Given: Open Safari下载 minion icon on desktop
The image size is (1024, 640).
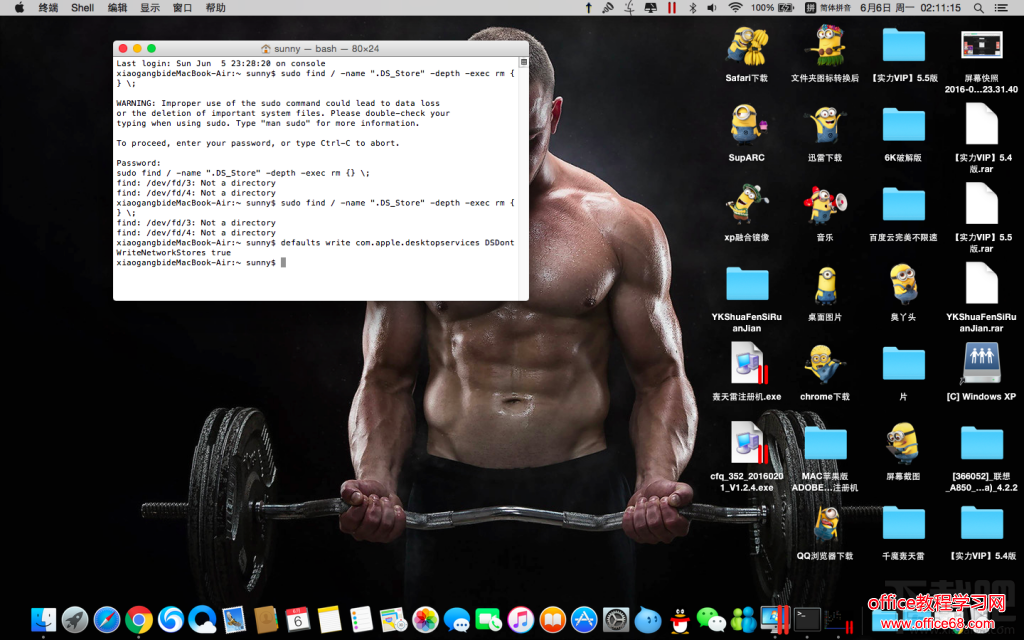Looking at the screenshot, I should point(746,46).
